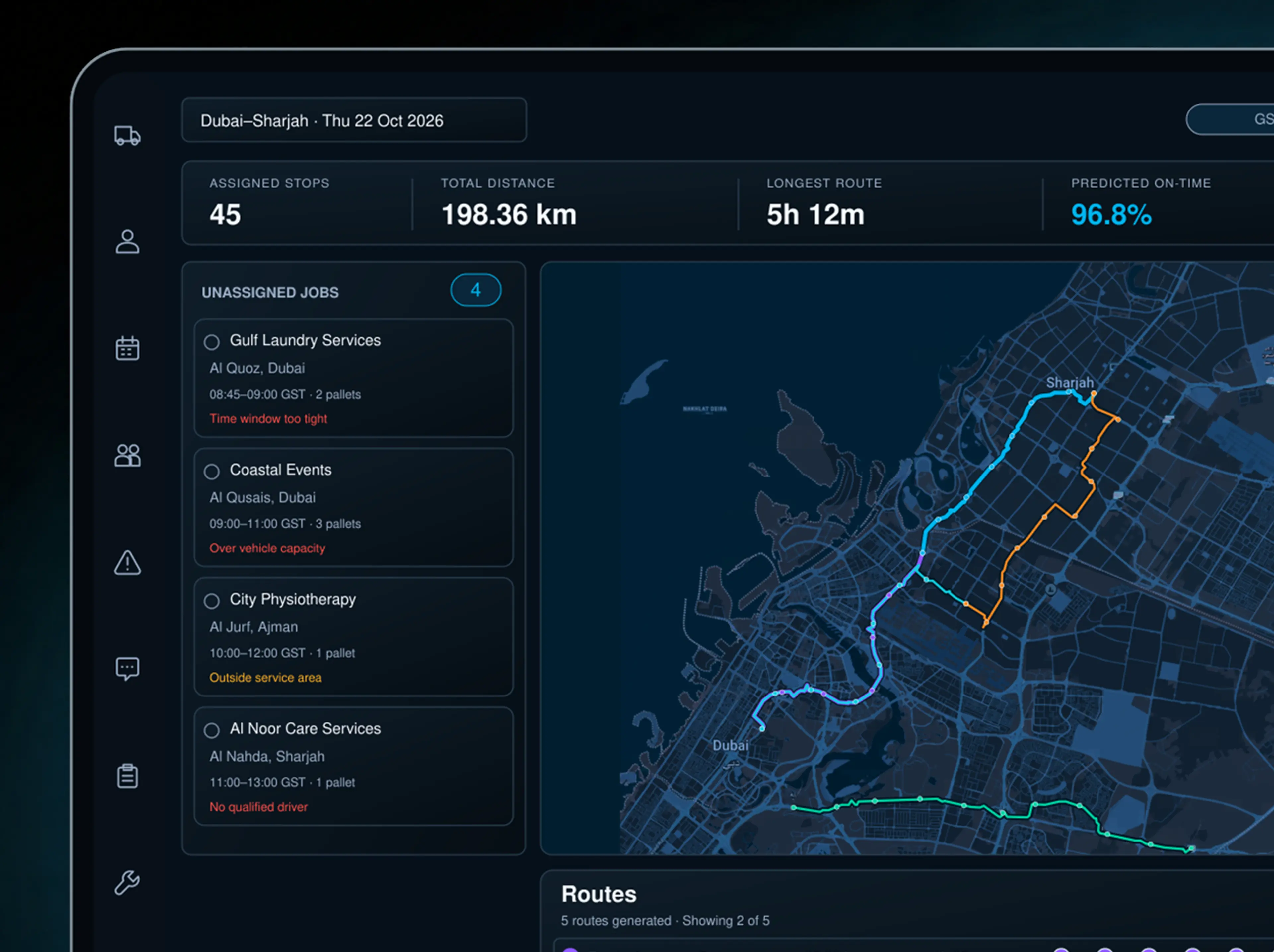Screen dimensions: 1274x952
Task: Click the Longest Route value 5h 12m
Action: tap(815, 215)
